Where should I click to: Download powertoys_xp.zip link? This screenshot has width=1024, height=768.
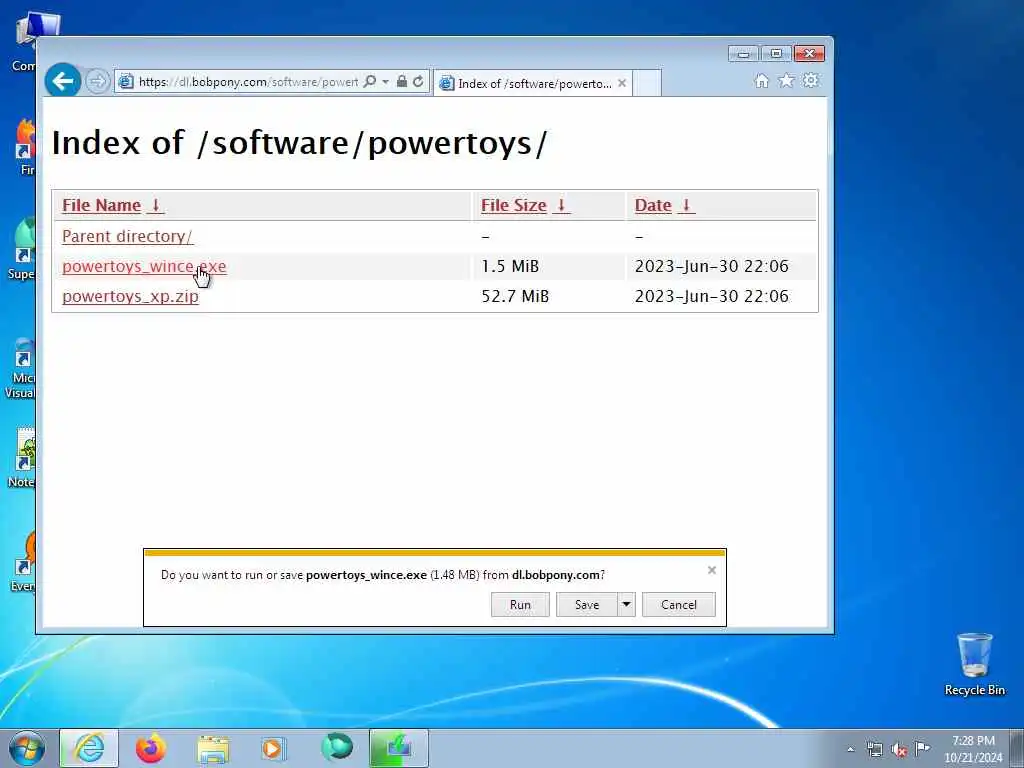tap(131, 296)
